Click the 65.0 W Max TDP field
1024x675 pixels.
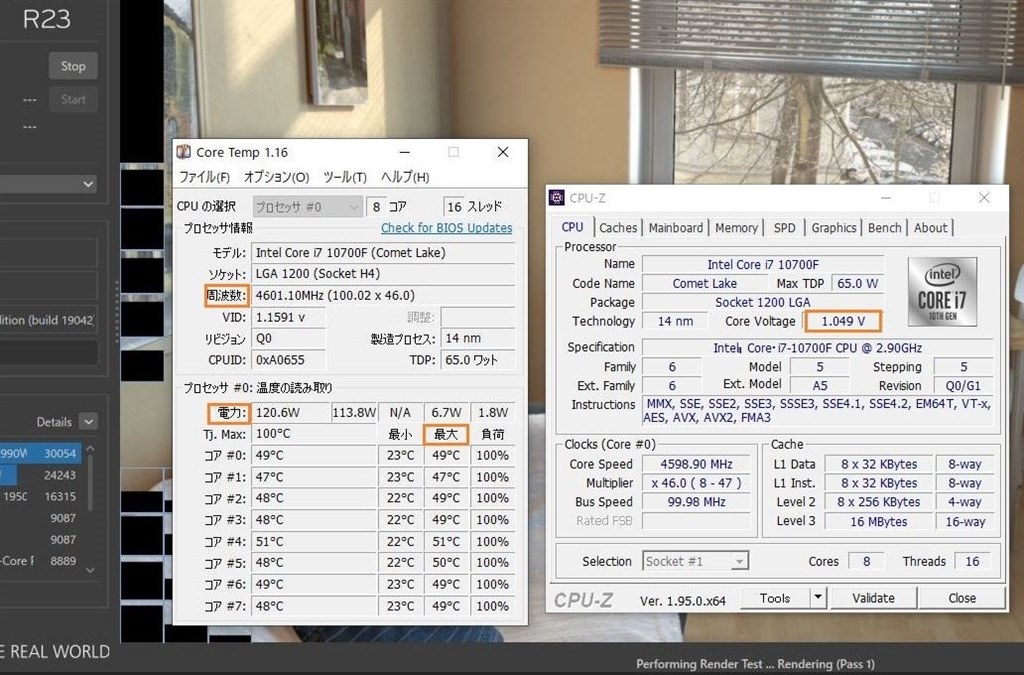857,283
